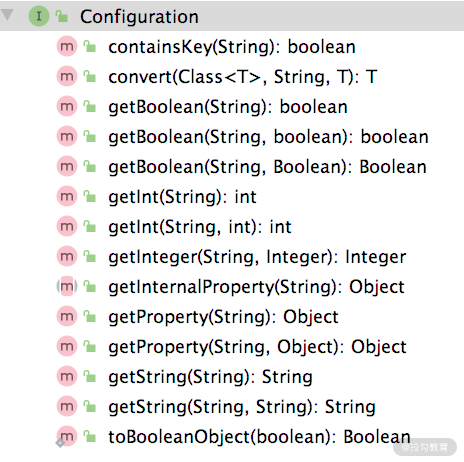The height and width of the screenshot is (462, 464).
Task: Select containsKey(String): boolean method
Action: click(232, 47)
